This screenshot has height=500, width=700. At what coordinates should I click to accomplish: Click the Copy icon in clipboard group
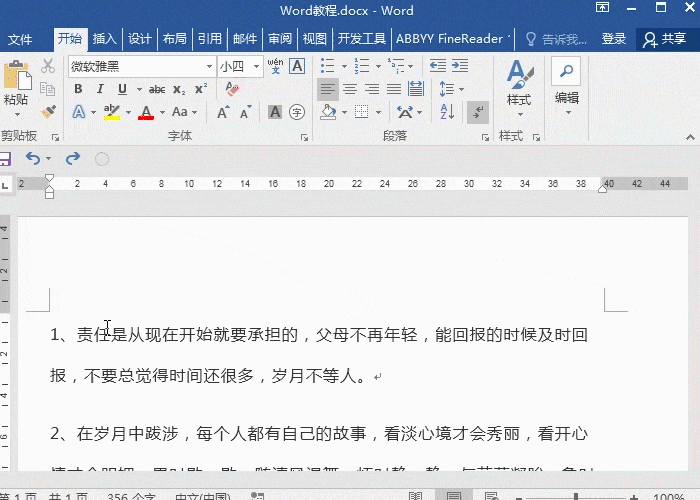click(47, 89)
